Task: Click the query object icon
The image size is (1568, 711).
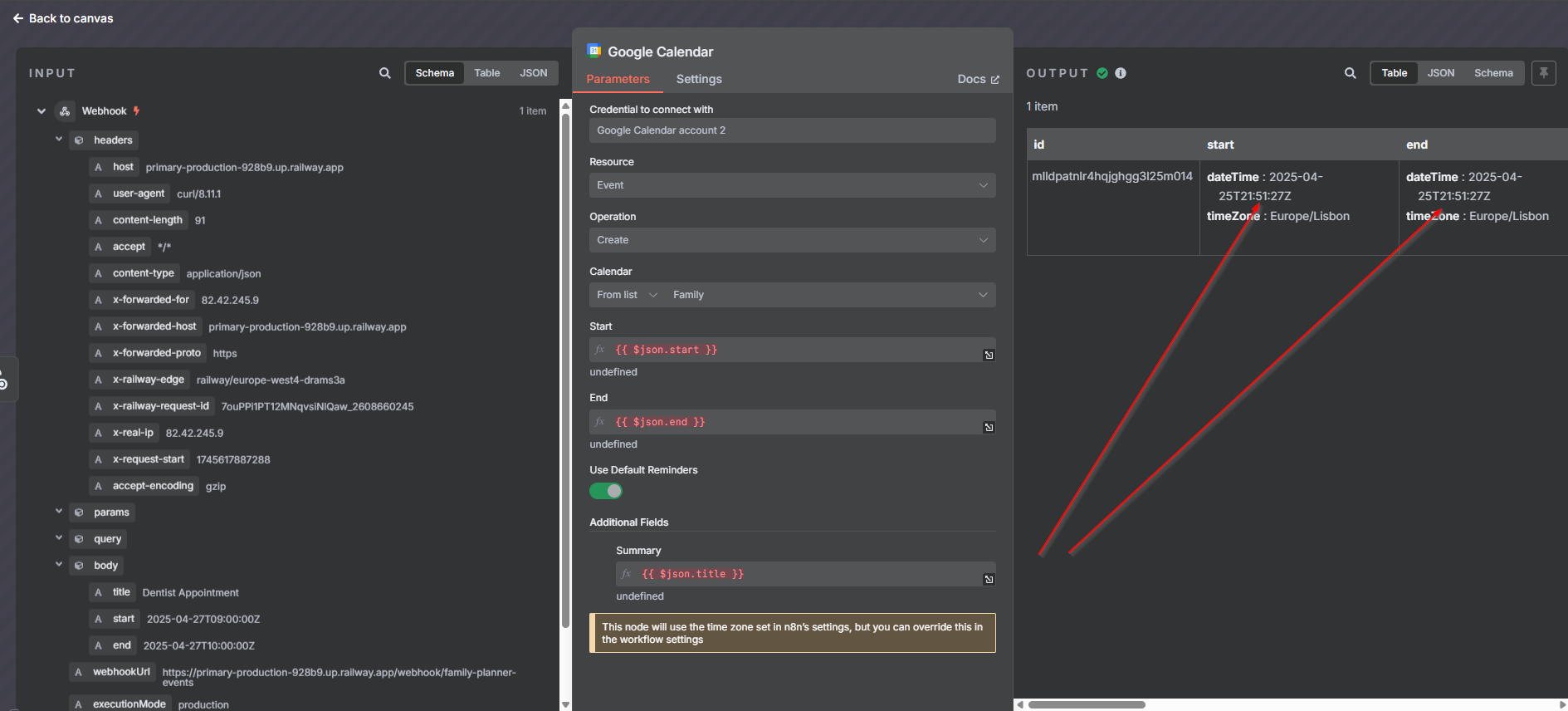Action: [x=79, y=539]
